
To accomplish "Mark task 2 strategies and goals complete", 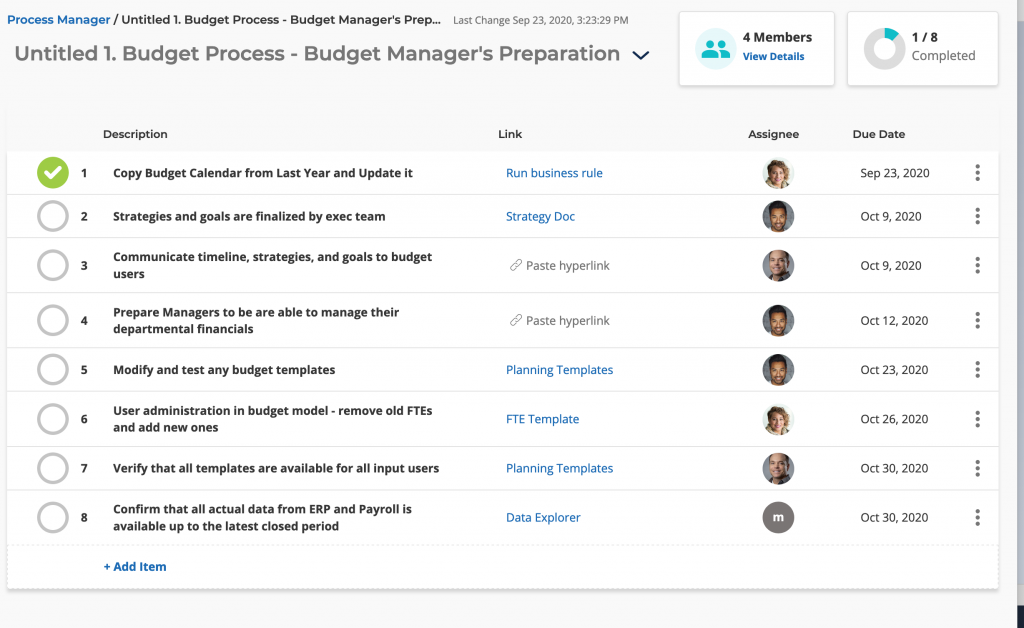I will [x=53, y=217].
